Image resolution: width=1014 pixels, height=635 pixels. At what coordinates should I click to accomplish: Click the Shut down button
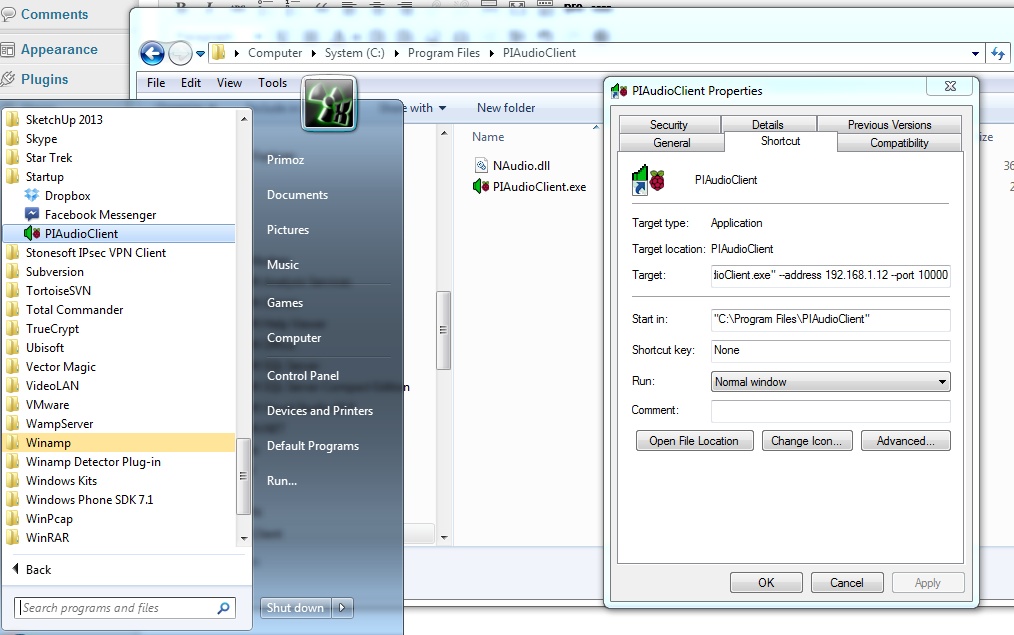click(296, 607)
